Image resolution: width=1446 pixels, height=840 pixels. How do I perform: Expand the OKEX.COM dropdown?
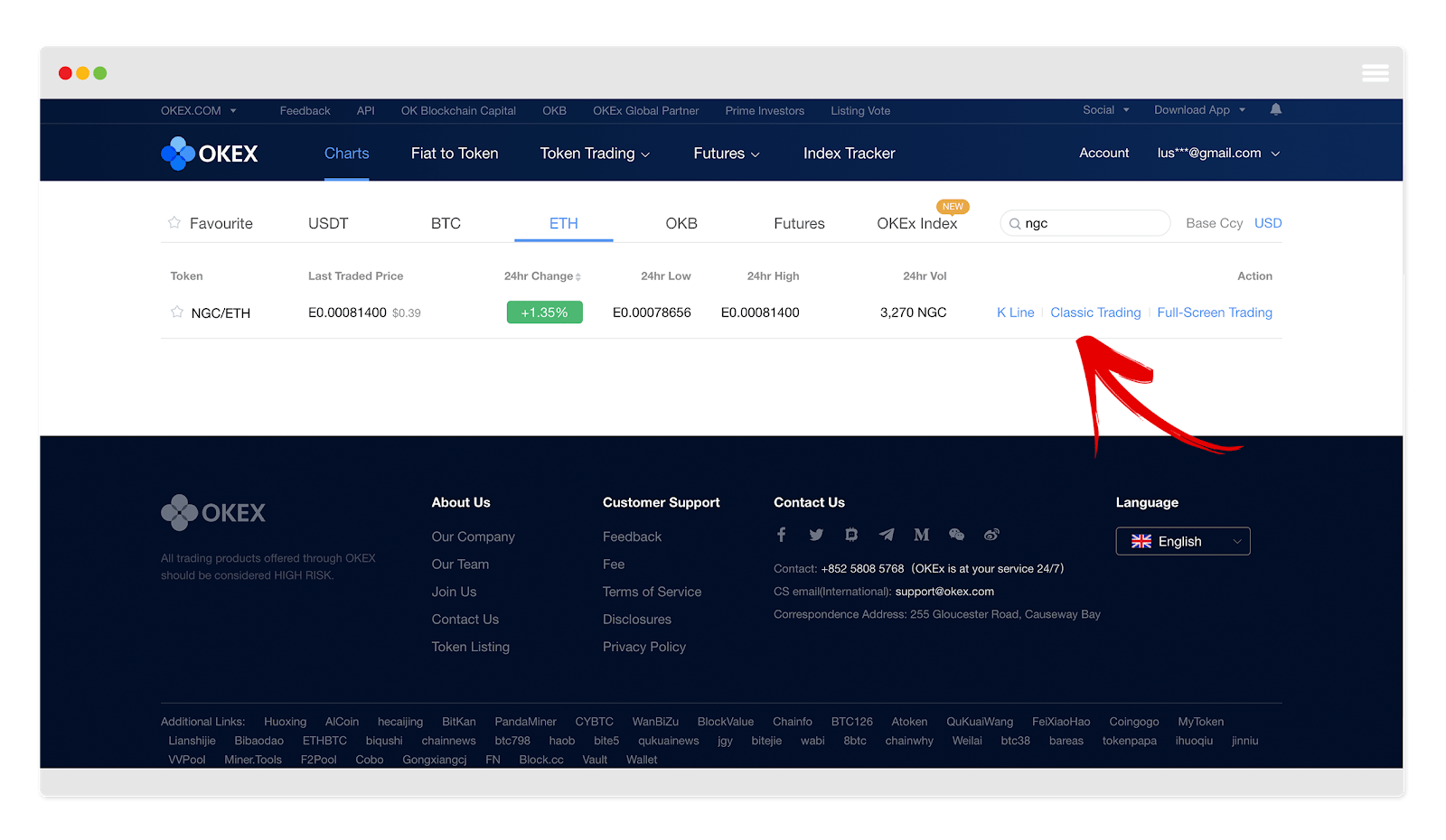tap(199, 110)
